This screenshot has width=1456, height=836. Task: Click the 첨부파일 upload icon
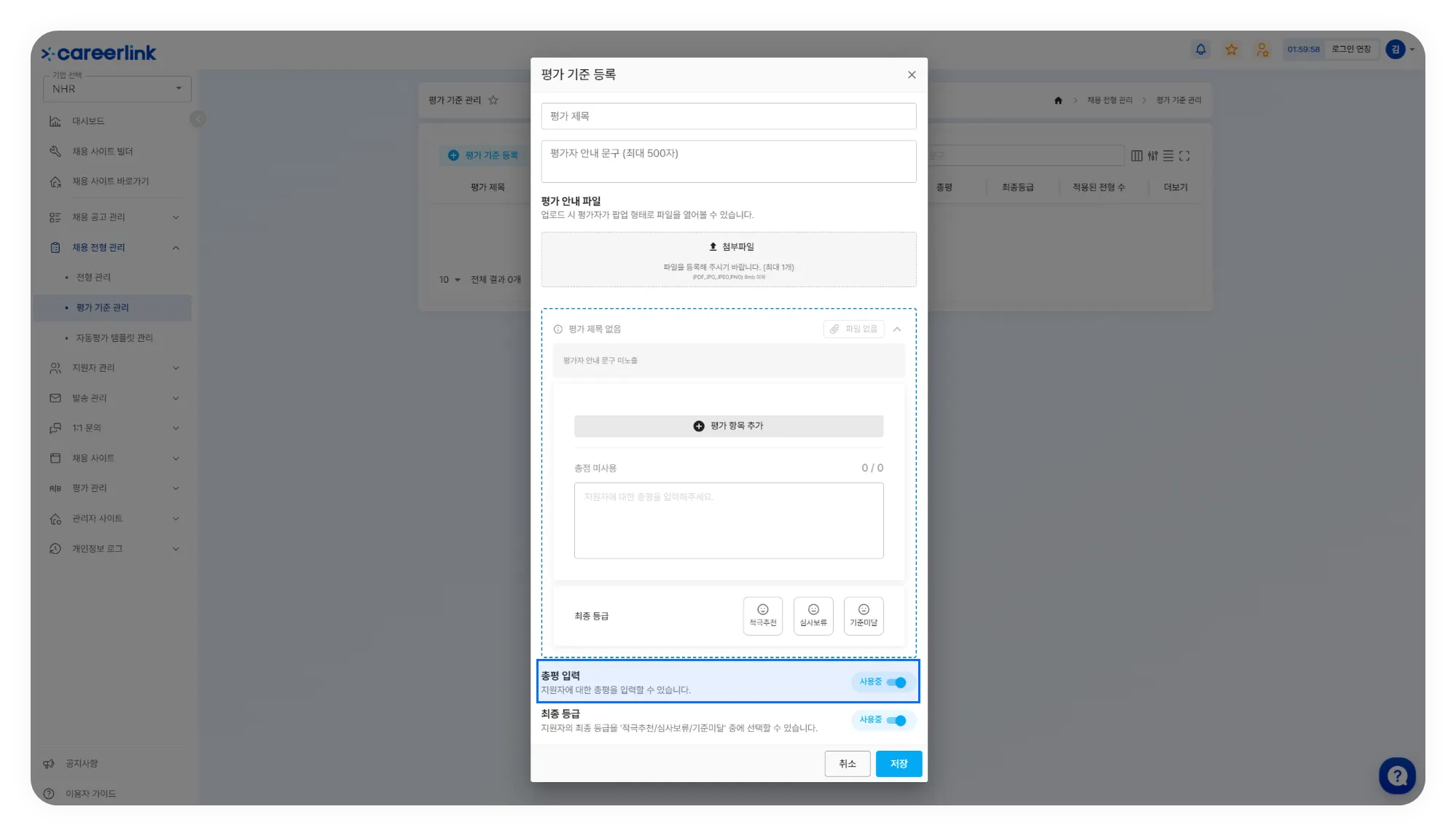(x=713, y=246)
